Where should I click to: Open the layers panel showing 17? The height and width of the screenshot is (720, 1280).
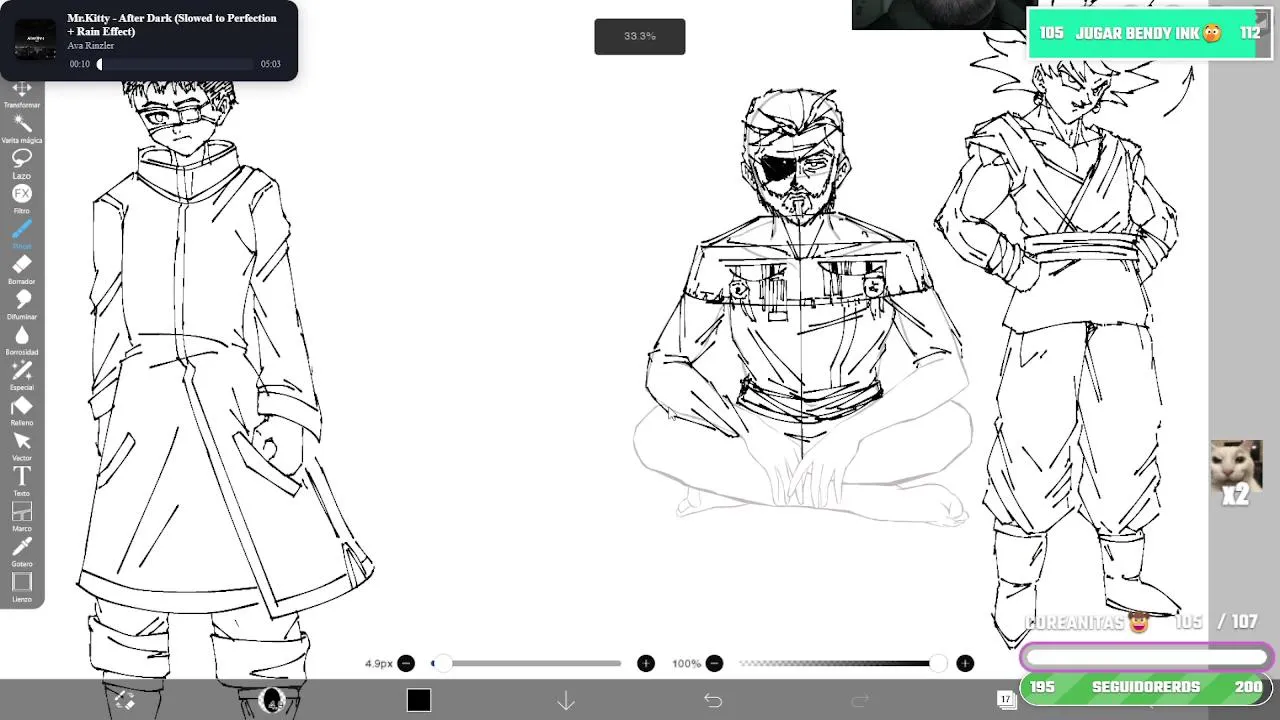(1006, 699)
